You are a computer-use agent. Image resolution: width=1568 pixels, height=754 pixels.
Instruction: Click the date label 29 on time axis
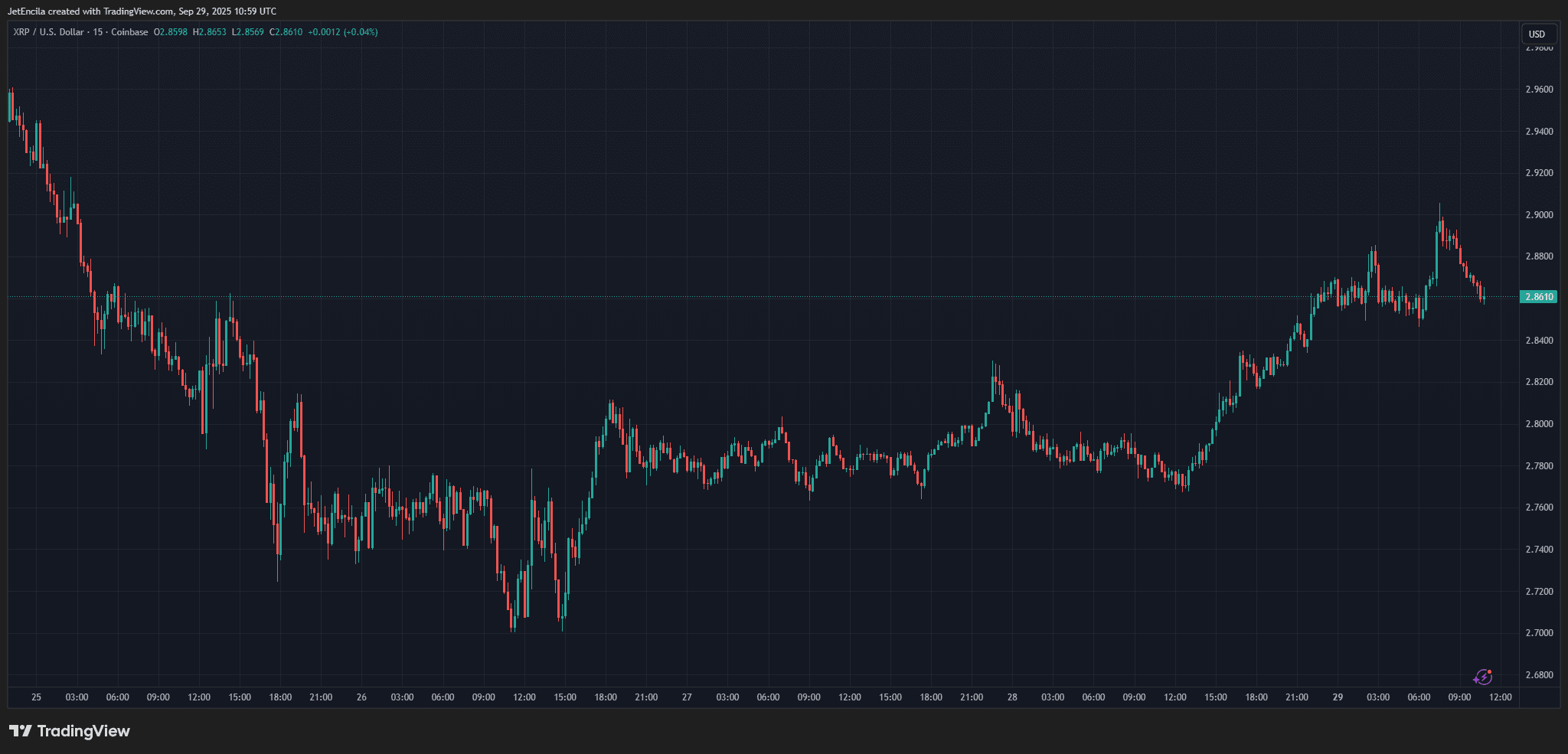1338,697
